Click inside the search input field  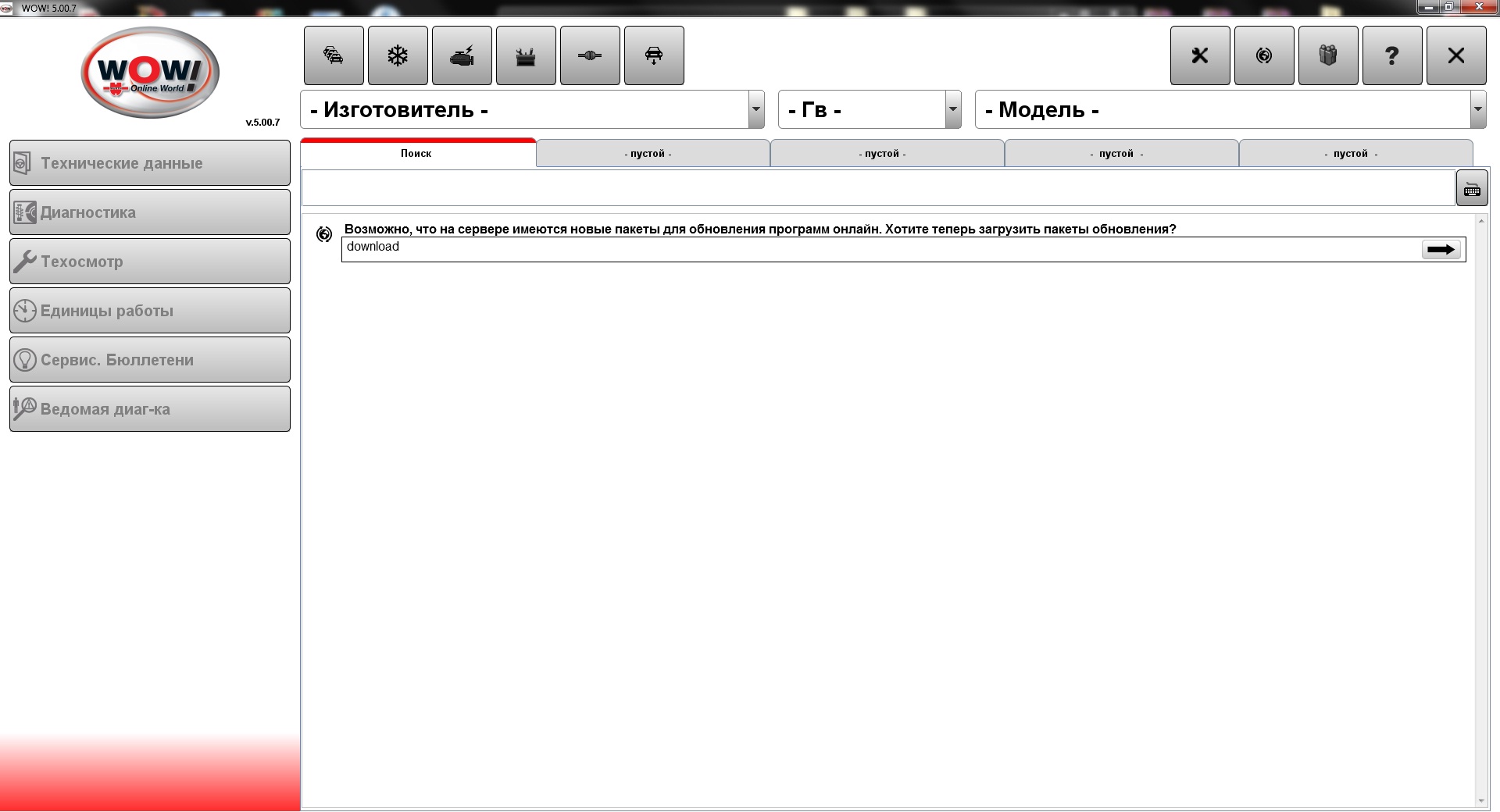pos(878,188)
